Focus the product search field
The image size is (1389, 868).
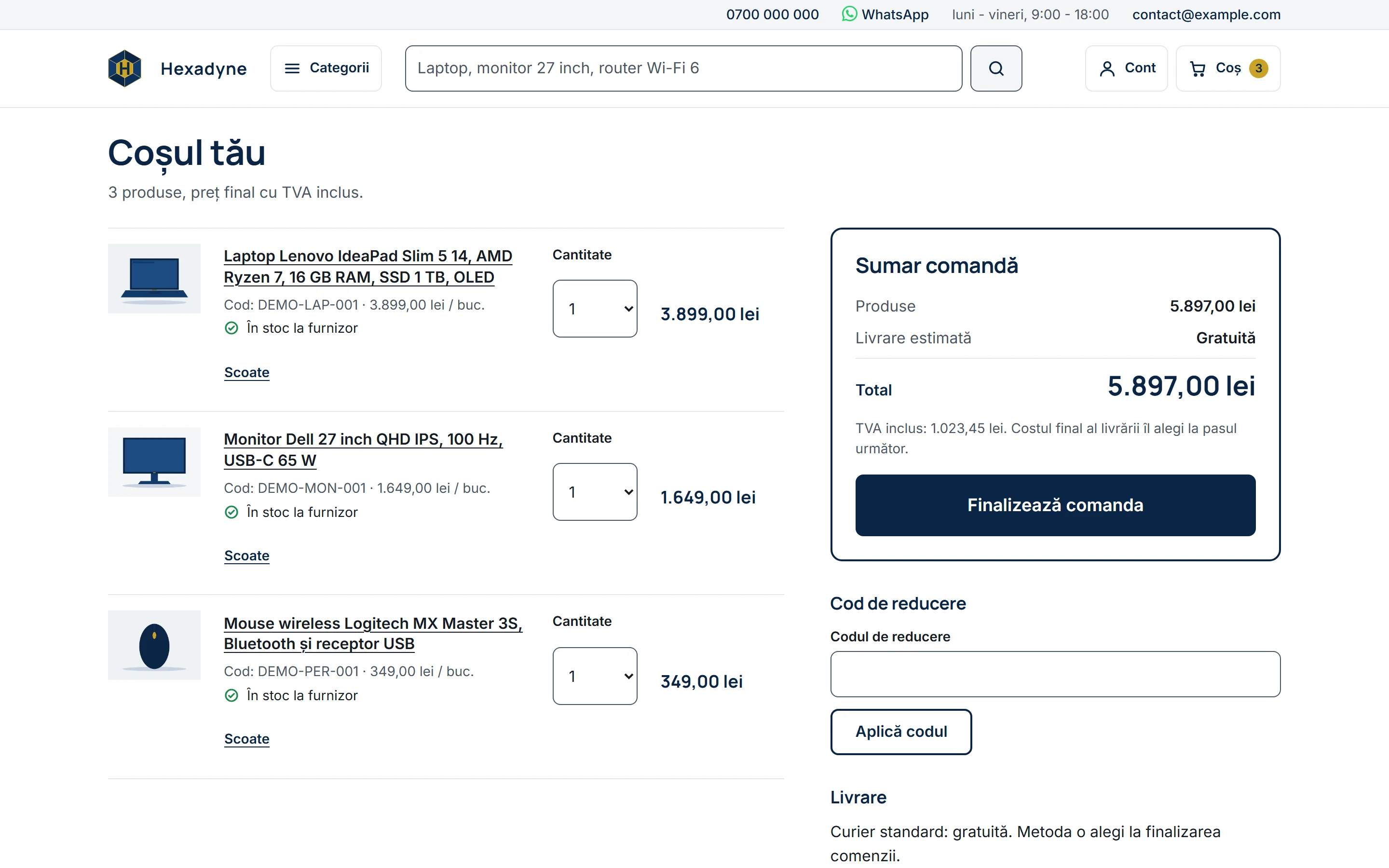[683, 68]
